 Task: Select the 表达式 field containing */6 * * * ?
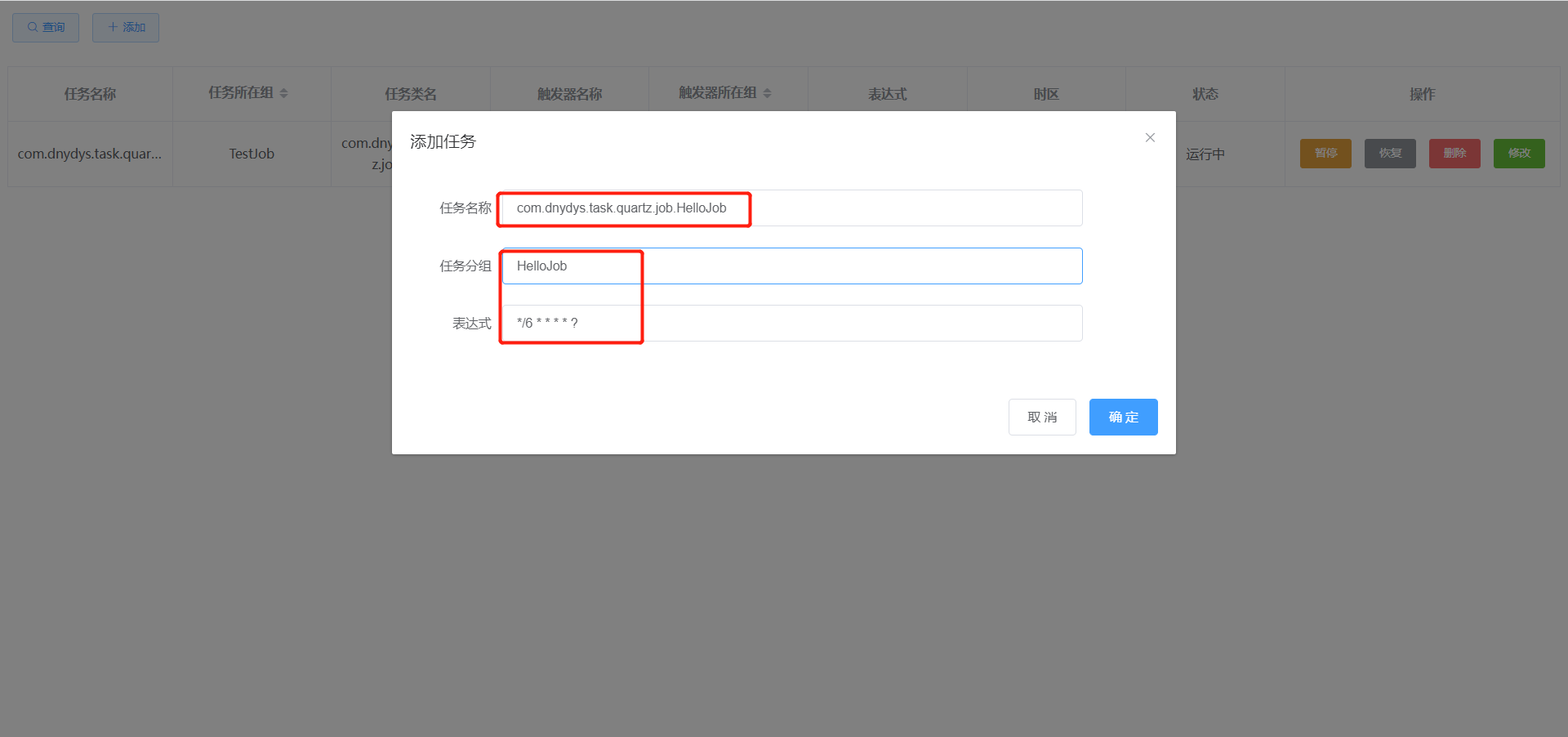click(x=789, y=323)
